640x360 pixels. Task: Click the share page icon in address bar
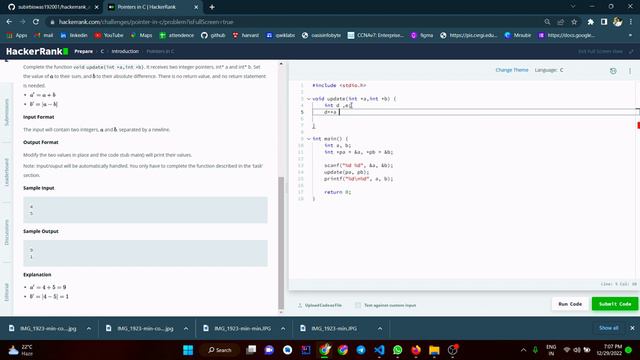tap(561, 22)
